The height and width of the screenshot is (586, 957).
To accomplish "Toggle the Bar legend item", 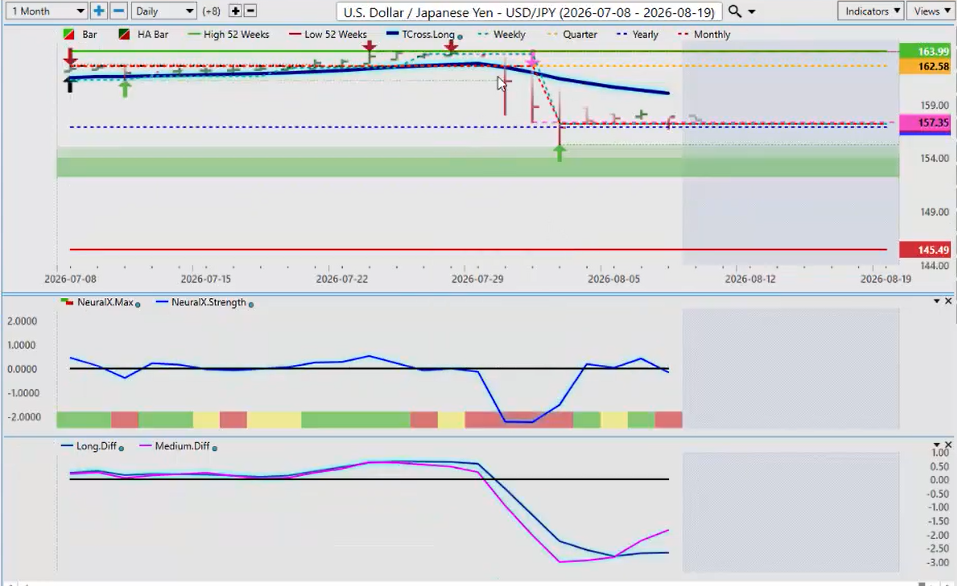I will [81, 34].
